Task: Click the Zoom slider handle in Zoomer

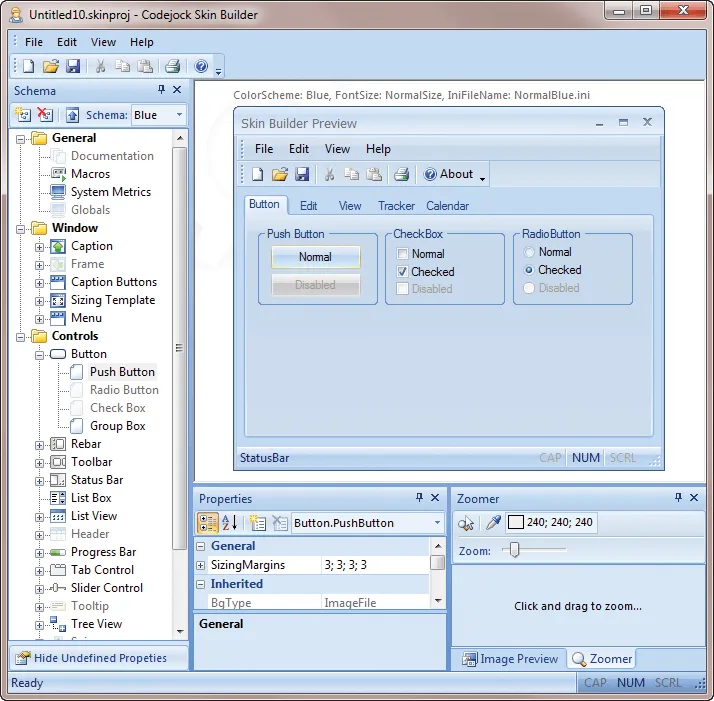Action: (515, 550)
